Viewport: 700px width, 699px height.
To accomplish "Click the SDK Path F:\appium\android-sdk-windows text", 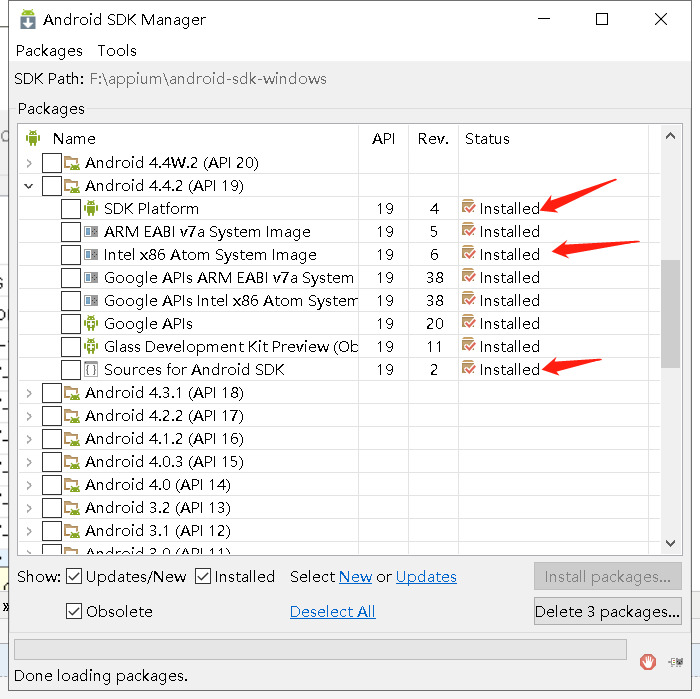I will click(x=208, y=79).
